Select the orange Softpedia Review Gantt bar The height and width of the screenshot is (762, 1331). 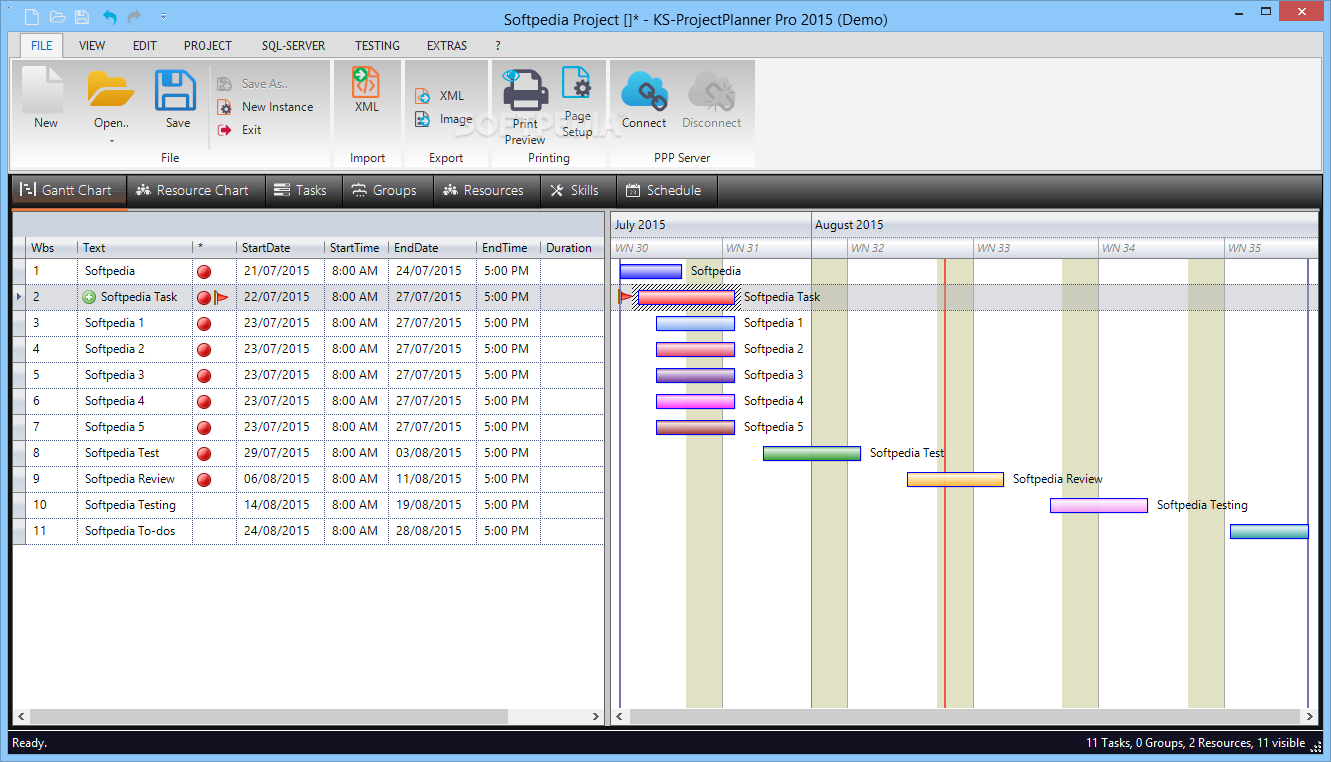click(955, 479)
